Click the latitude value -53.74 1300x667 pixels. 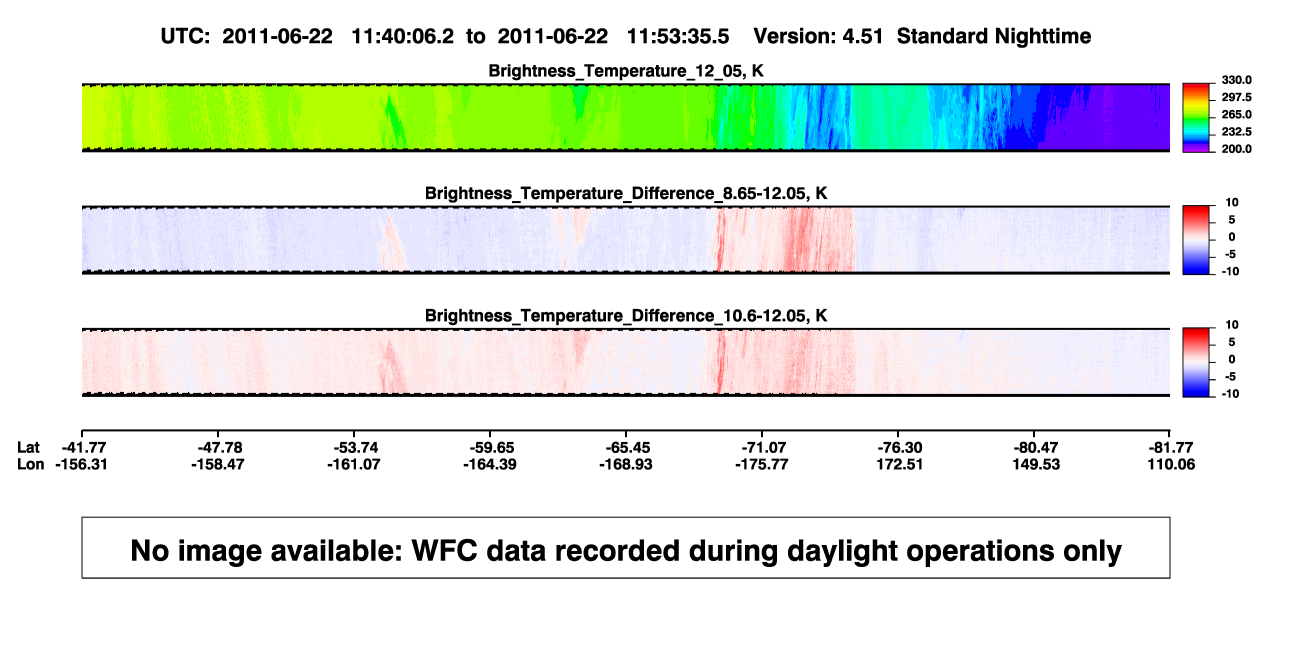355,447
